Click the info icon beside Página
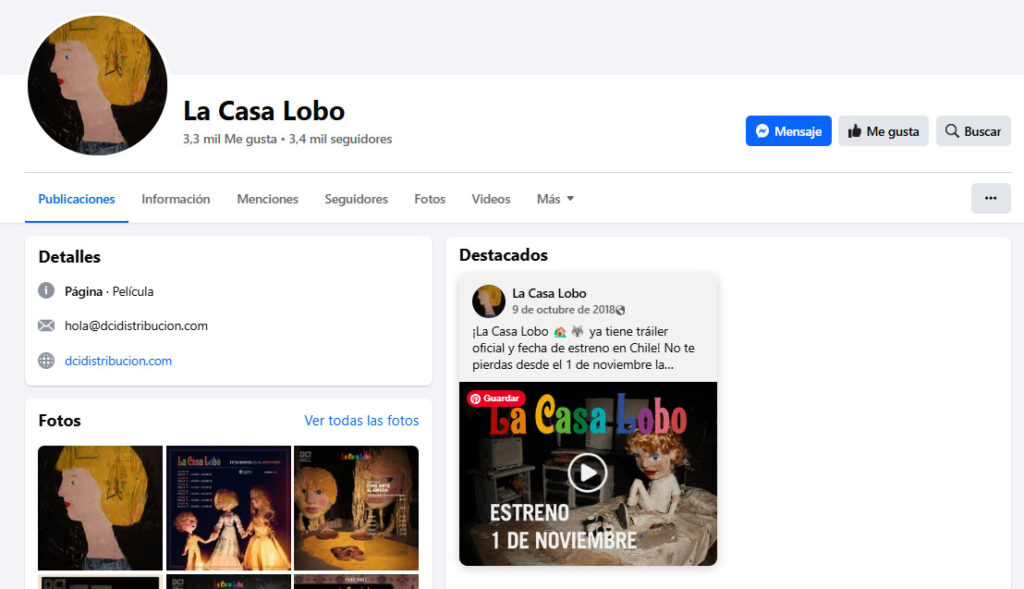 (46, 291)
